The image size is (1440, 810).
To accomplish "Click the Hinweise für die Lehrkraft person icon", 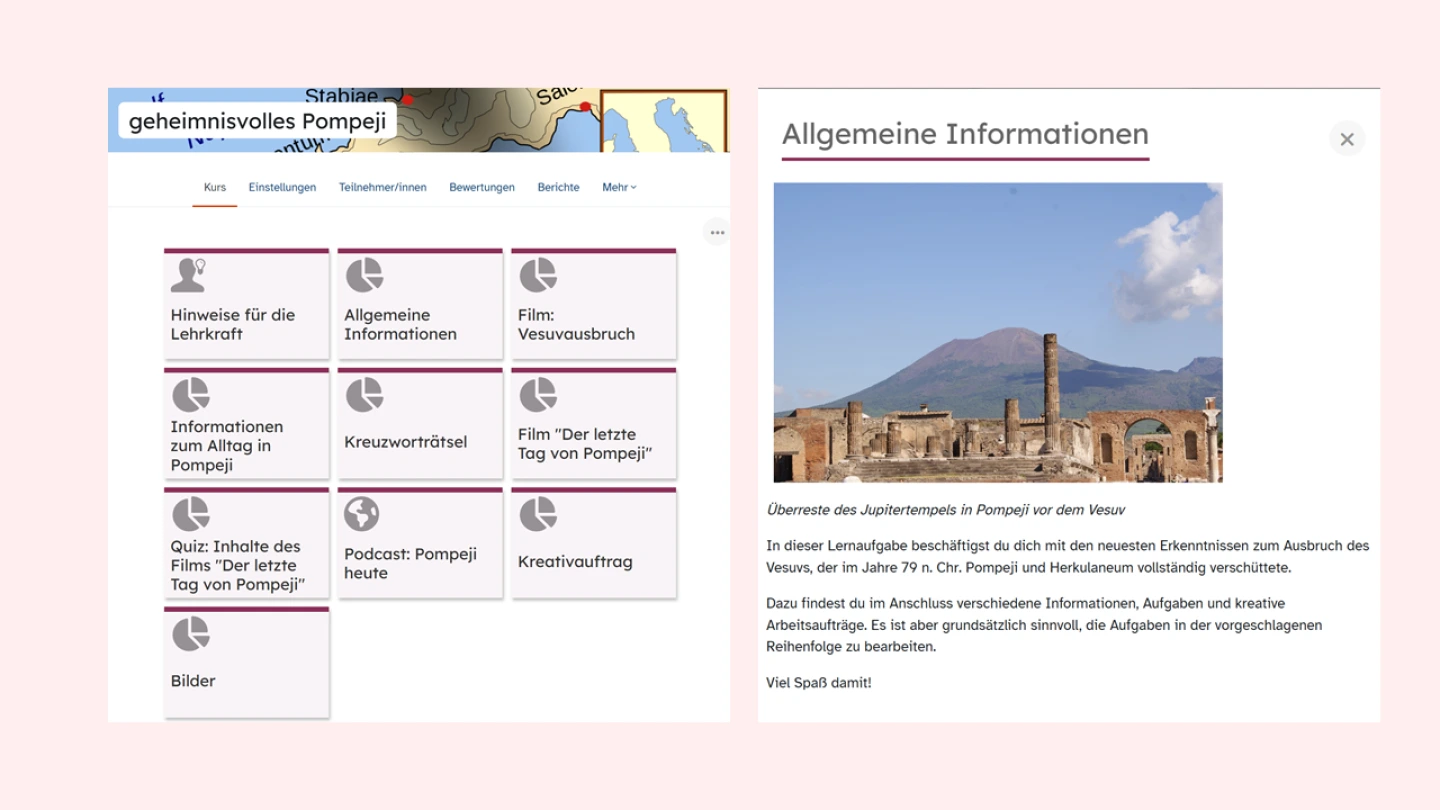I will click(x=188, y=275).
